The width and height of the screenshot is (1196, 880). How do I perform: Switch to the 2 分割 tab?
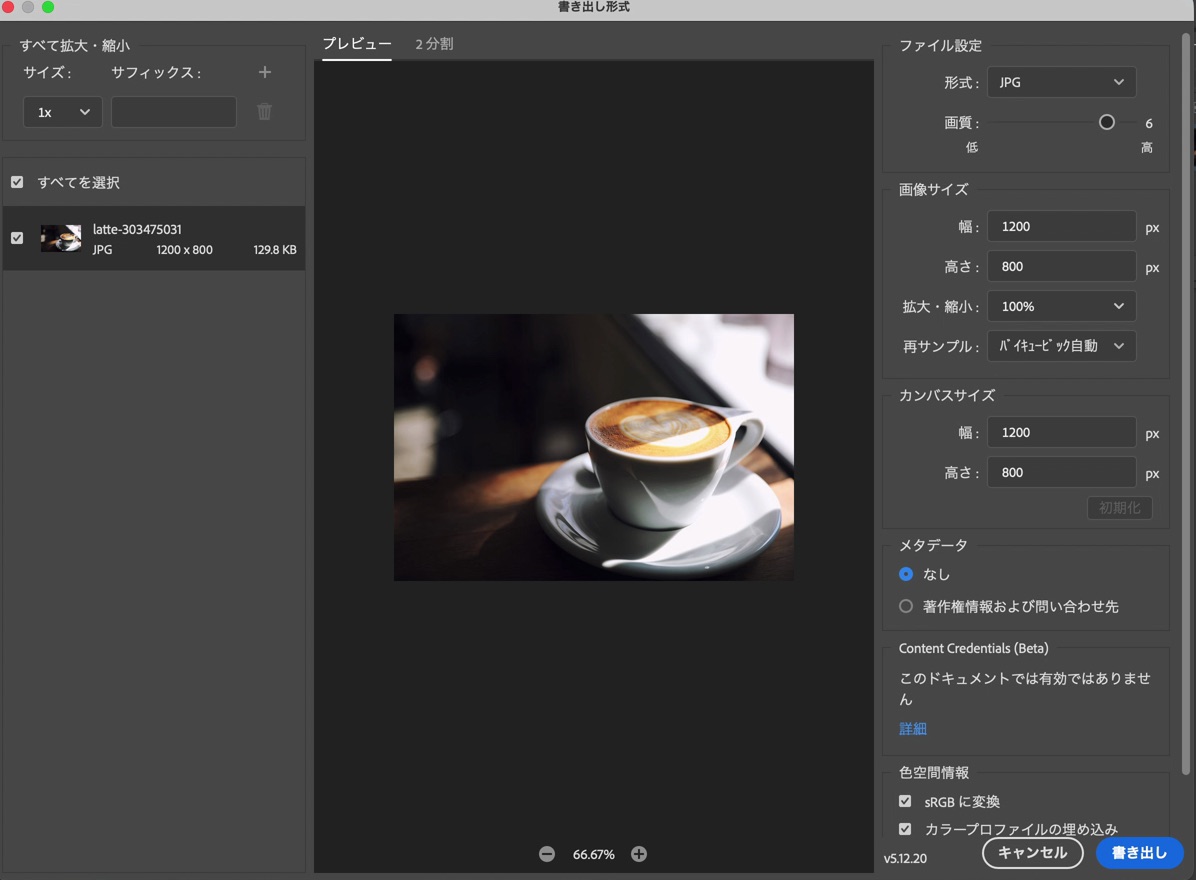(434, 44)
